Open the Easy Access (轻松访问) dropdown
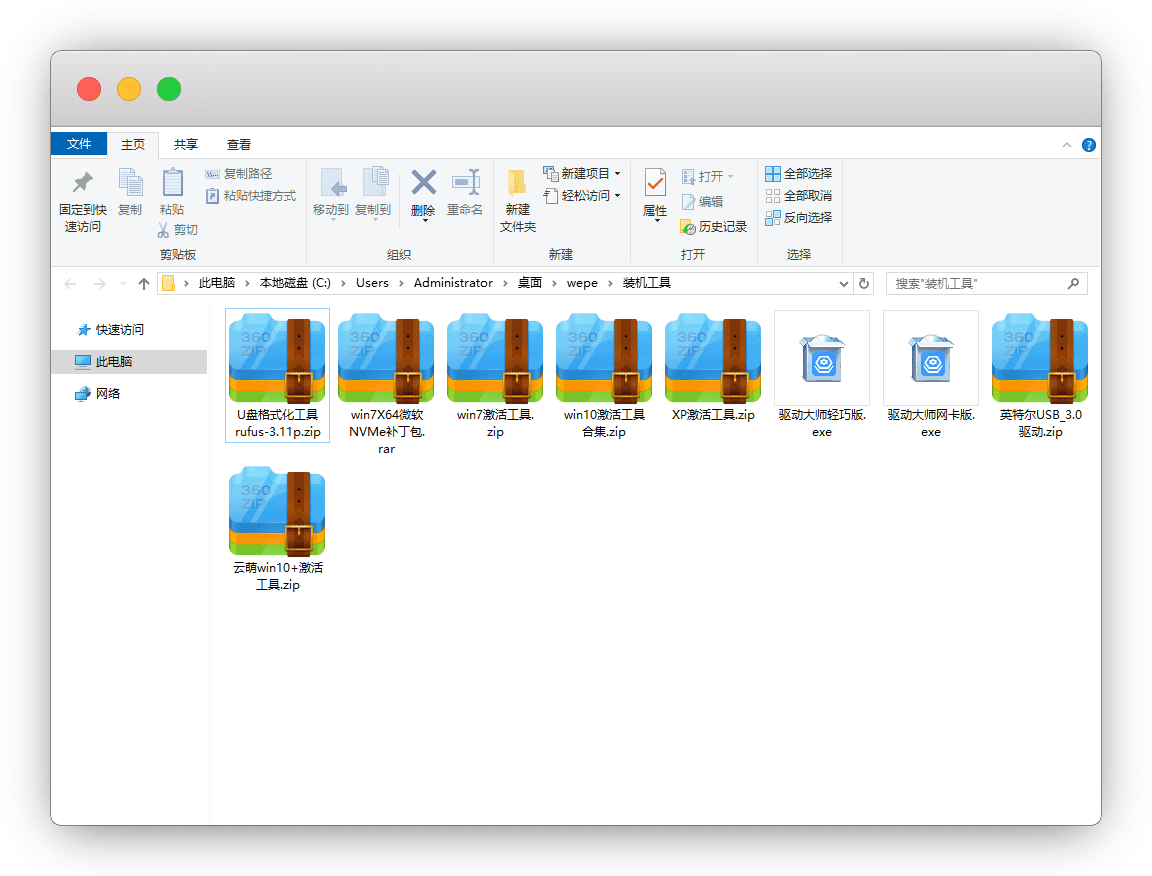Screen dimensions: 1152x876 tap(584, 196)
